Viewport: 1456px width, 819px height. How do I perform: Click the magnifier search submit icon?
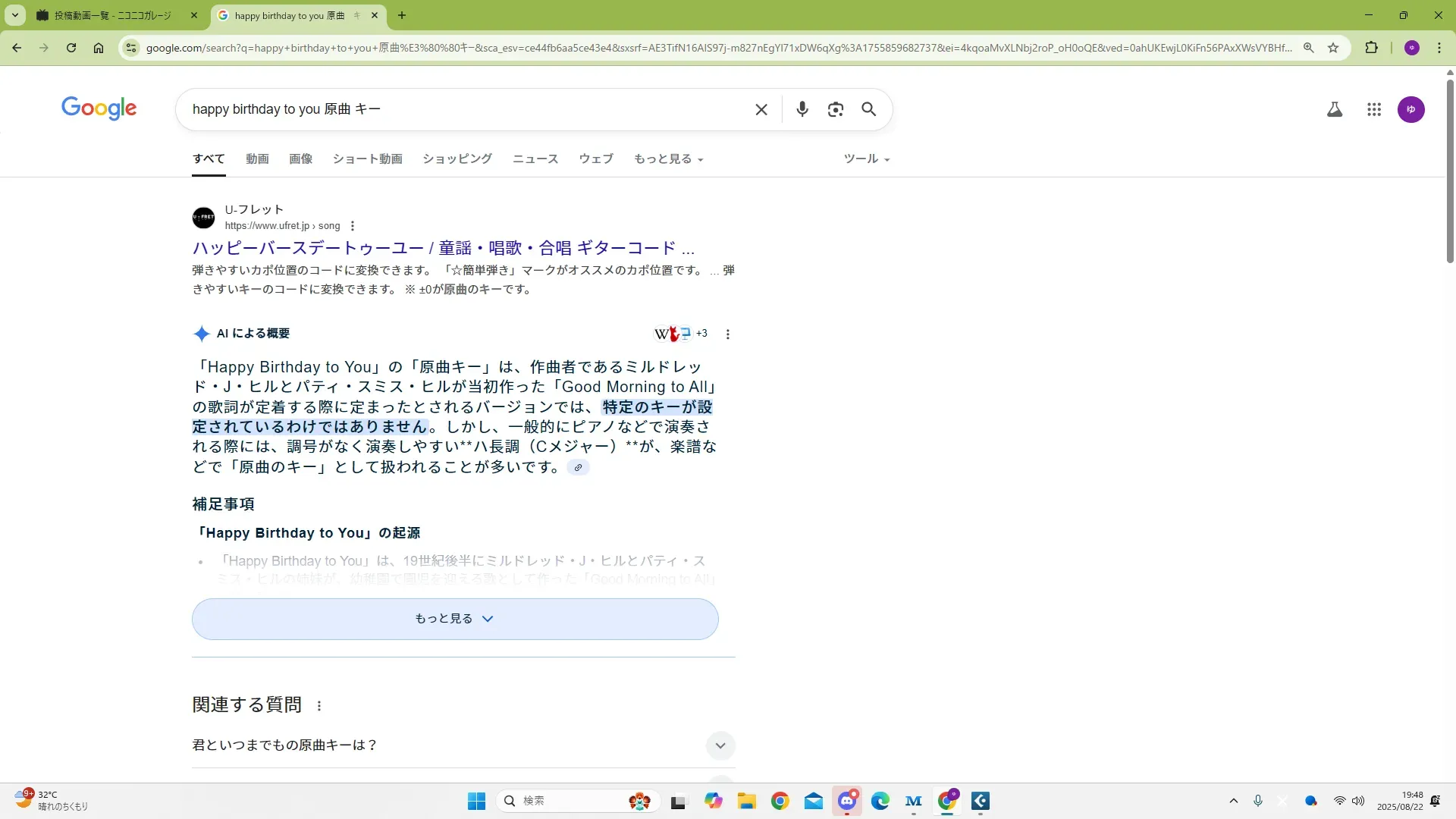[x=868, y=109]
